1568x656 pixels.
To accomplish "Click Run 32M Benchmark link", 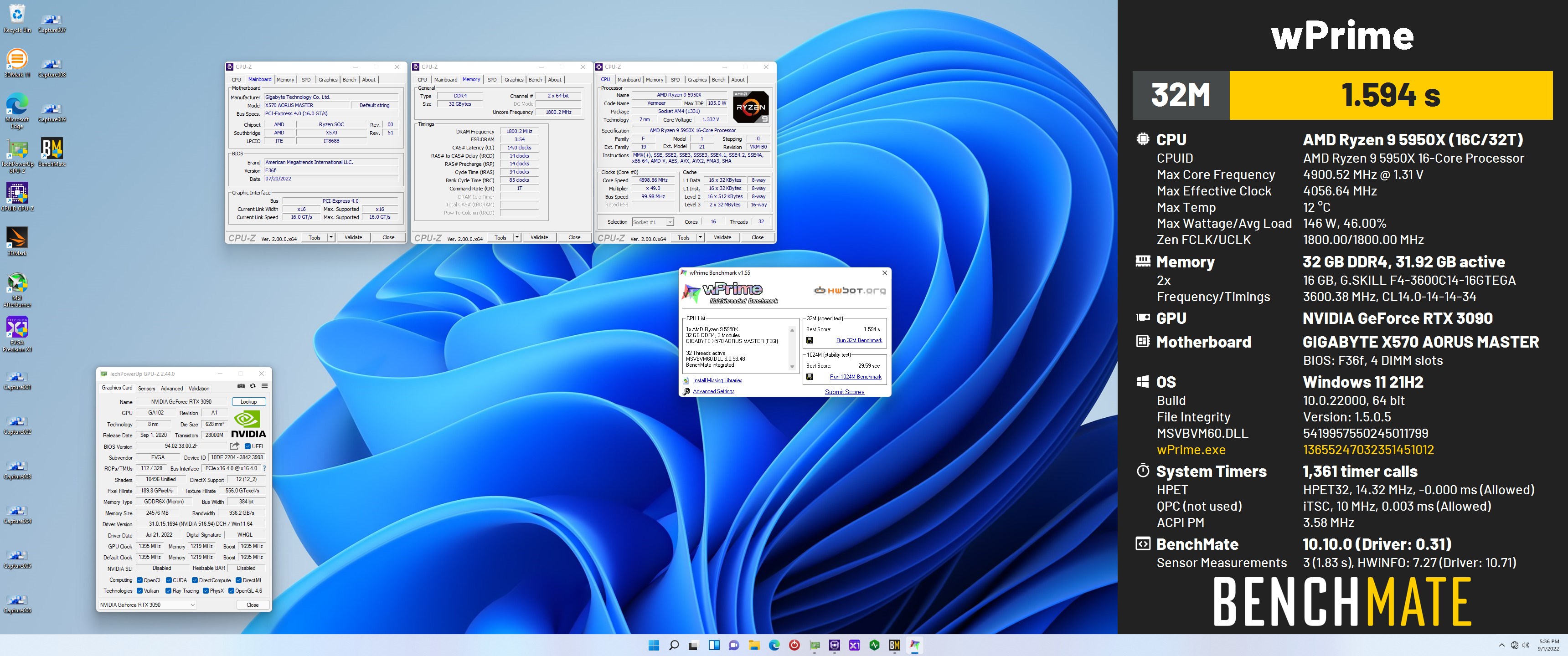I will coord(859,340).
